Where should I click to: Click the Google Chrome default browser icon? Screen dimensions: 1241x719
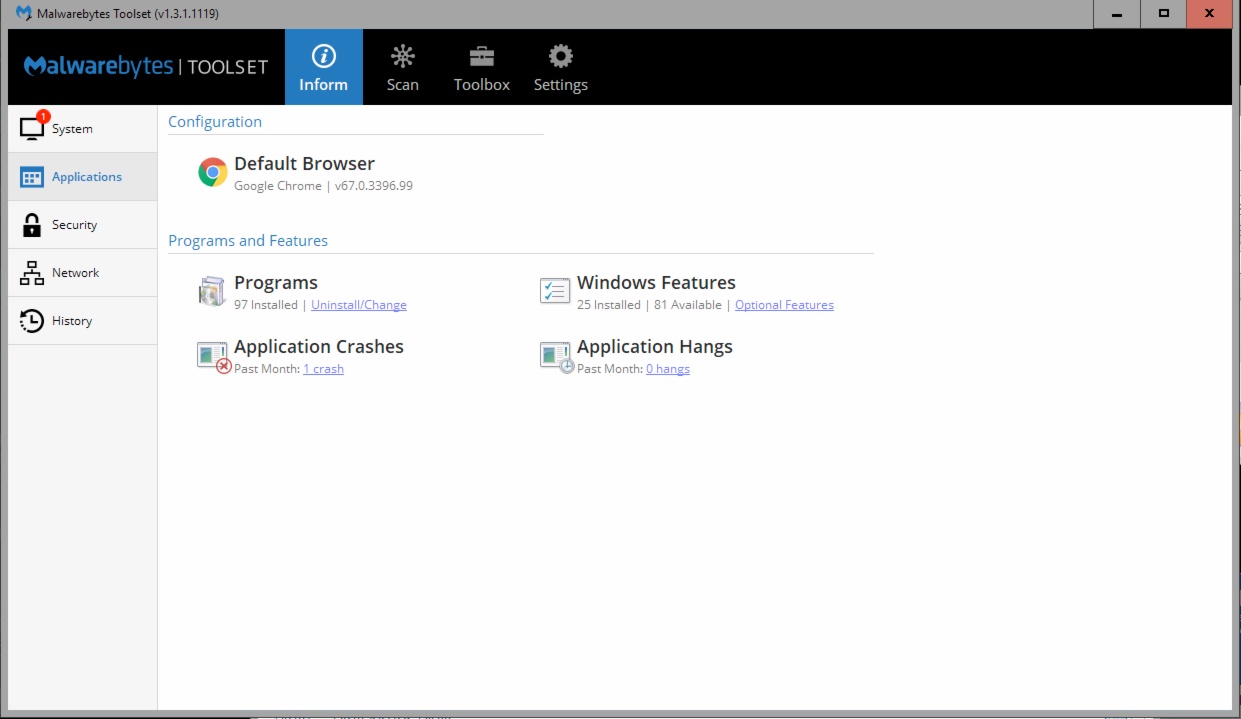pyautogui.click(x=212, y=173)
